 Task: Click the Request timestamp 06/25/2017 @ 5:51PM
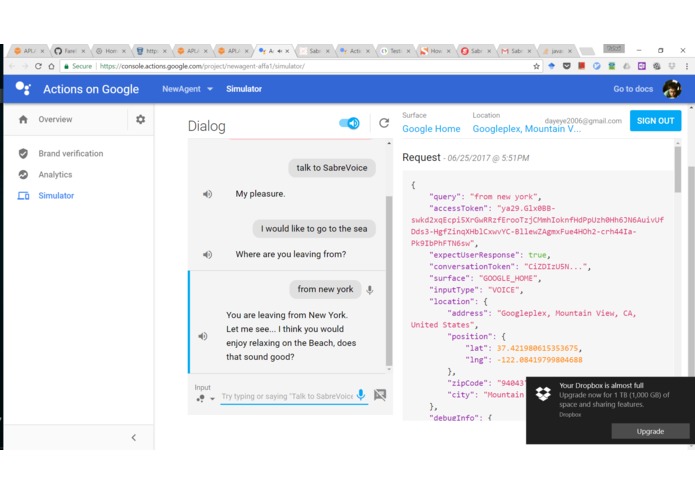488,158
